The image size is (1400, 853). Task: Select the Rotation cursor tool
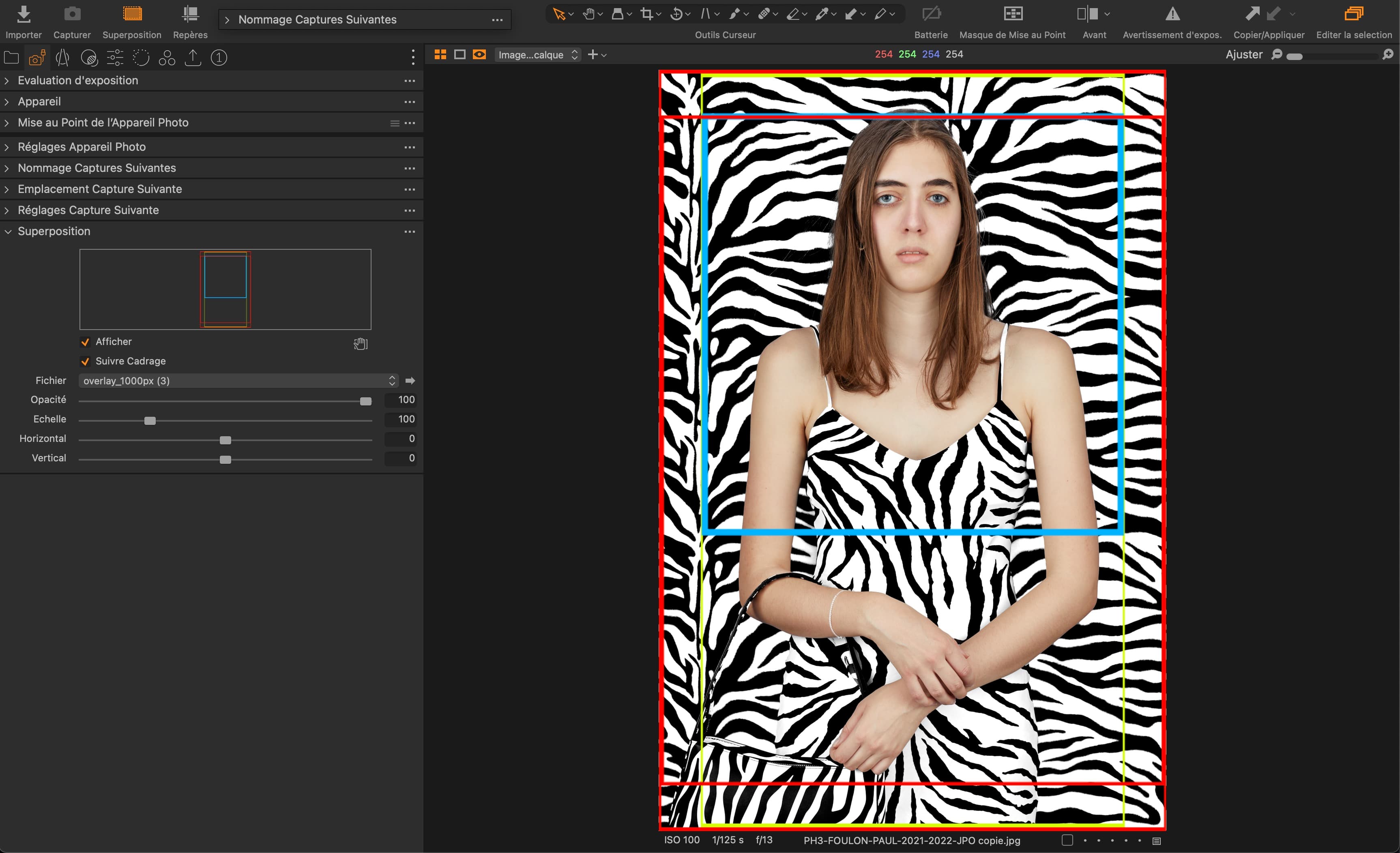676,14
